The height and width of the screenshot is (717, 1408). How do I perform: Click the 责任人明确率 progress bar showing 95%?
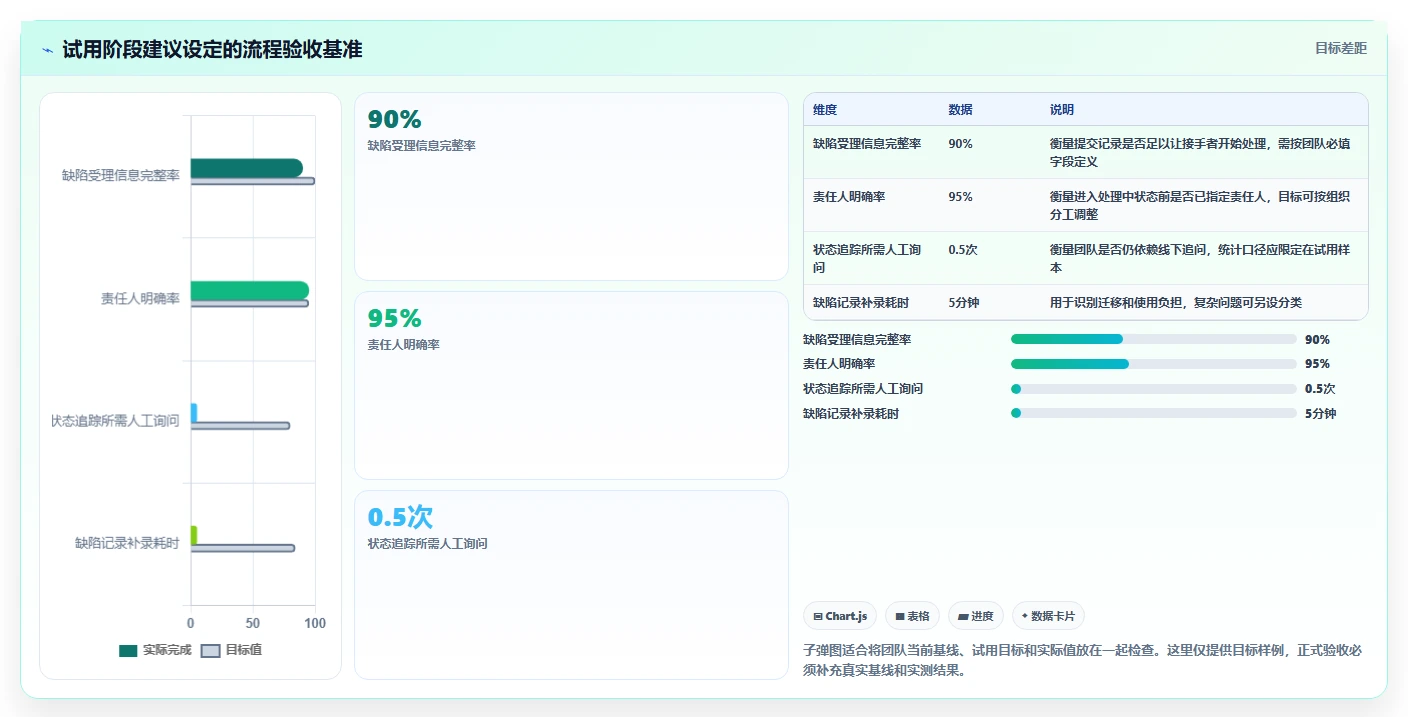click(x=1154, y=364)
